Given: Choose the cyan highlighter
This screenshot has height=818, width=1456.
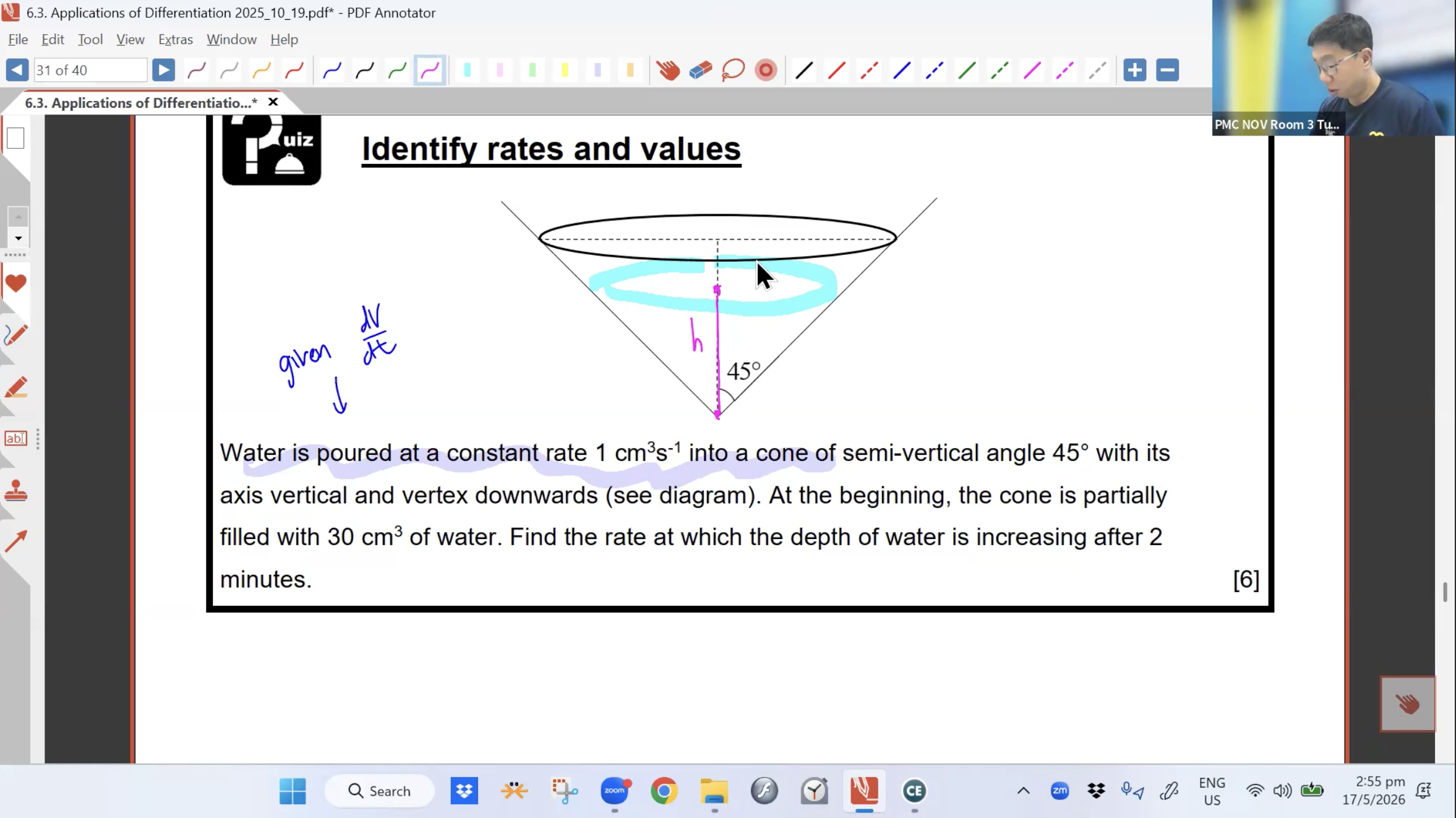Looking at the screenshot, I should point(468,70).
